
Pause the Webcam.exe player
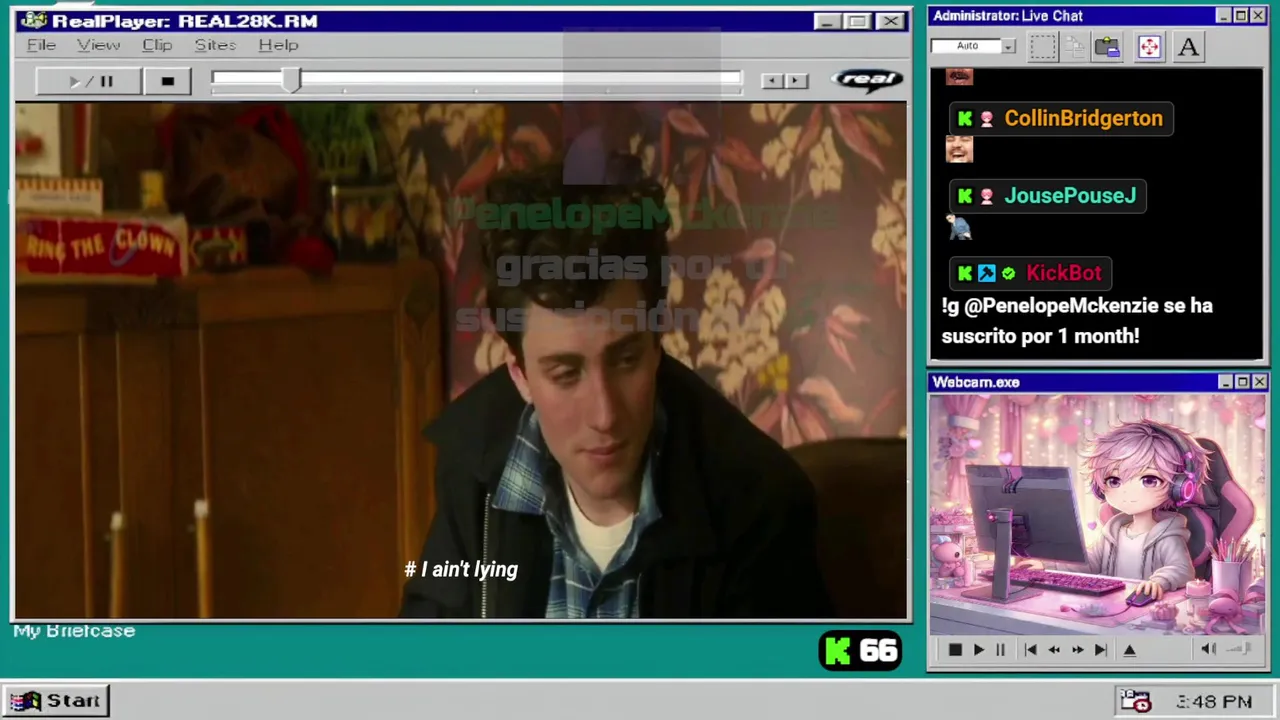click(1000, 650)
